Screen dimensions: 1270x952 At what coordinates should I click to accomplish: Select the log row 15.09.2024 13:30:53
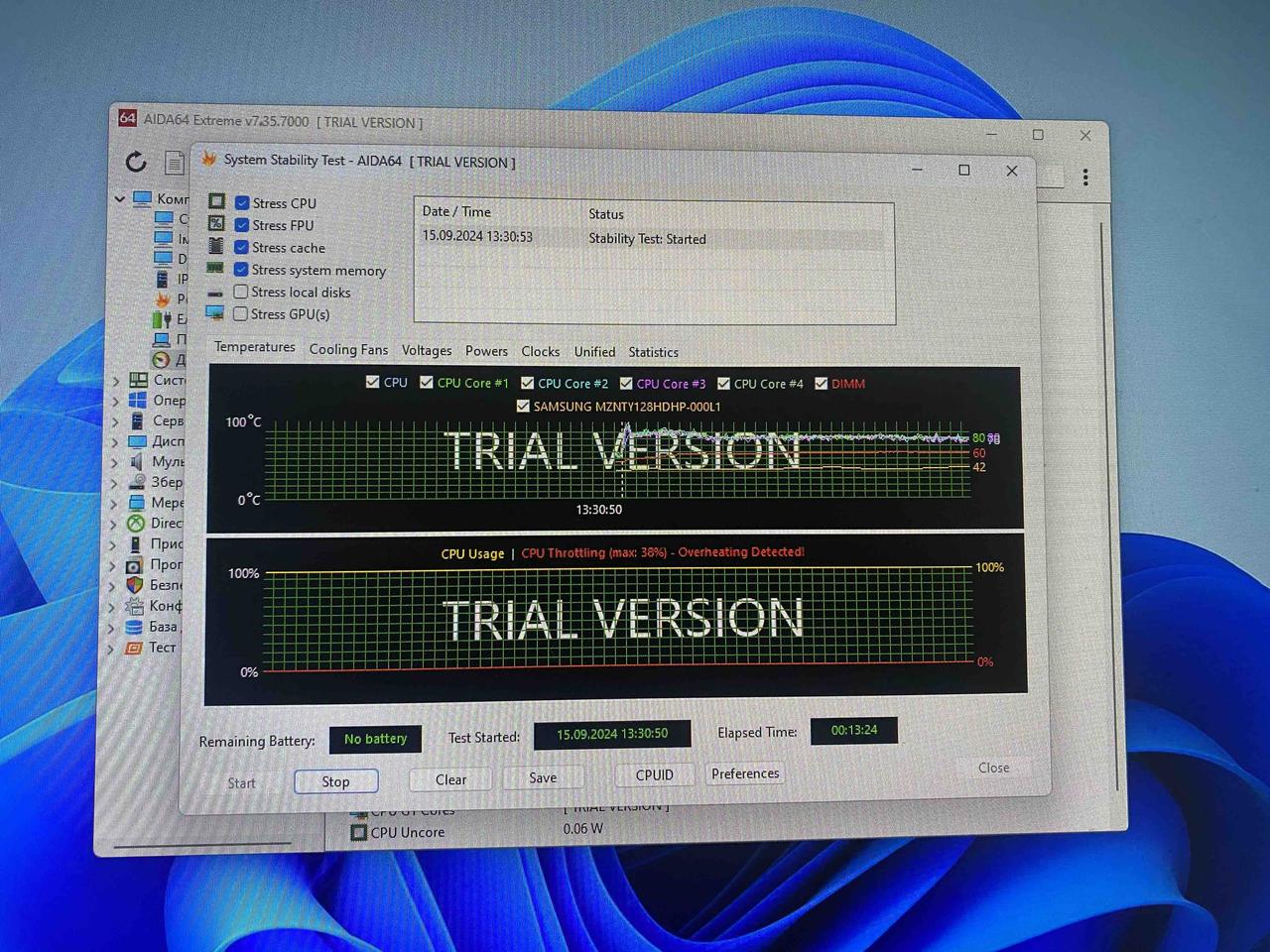tap(653, 238)
